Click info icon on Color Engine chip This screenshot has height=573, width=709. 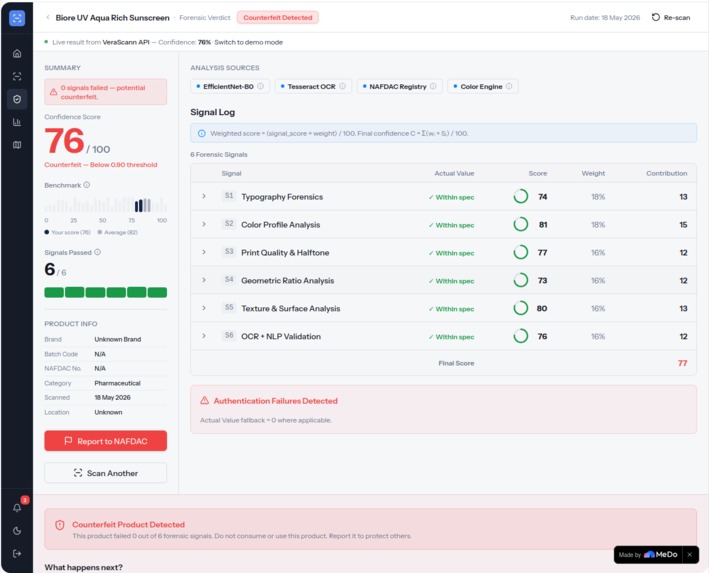click(x=509, y=86)
